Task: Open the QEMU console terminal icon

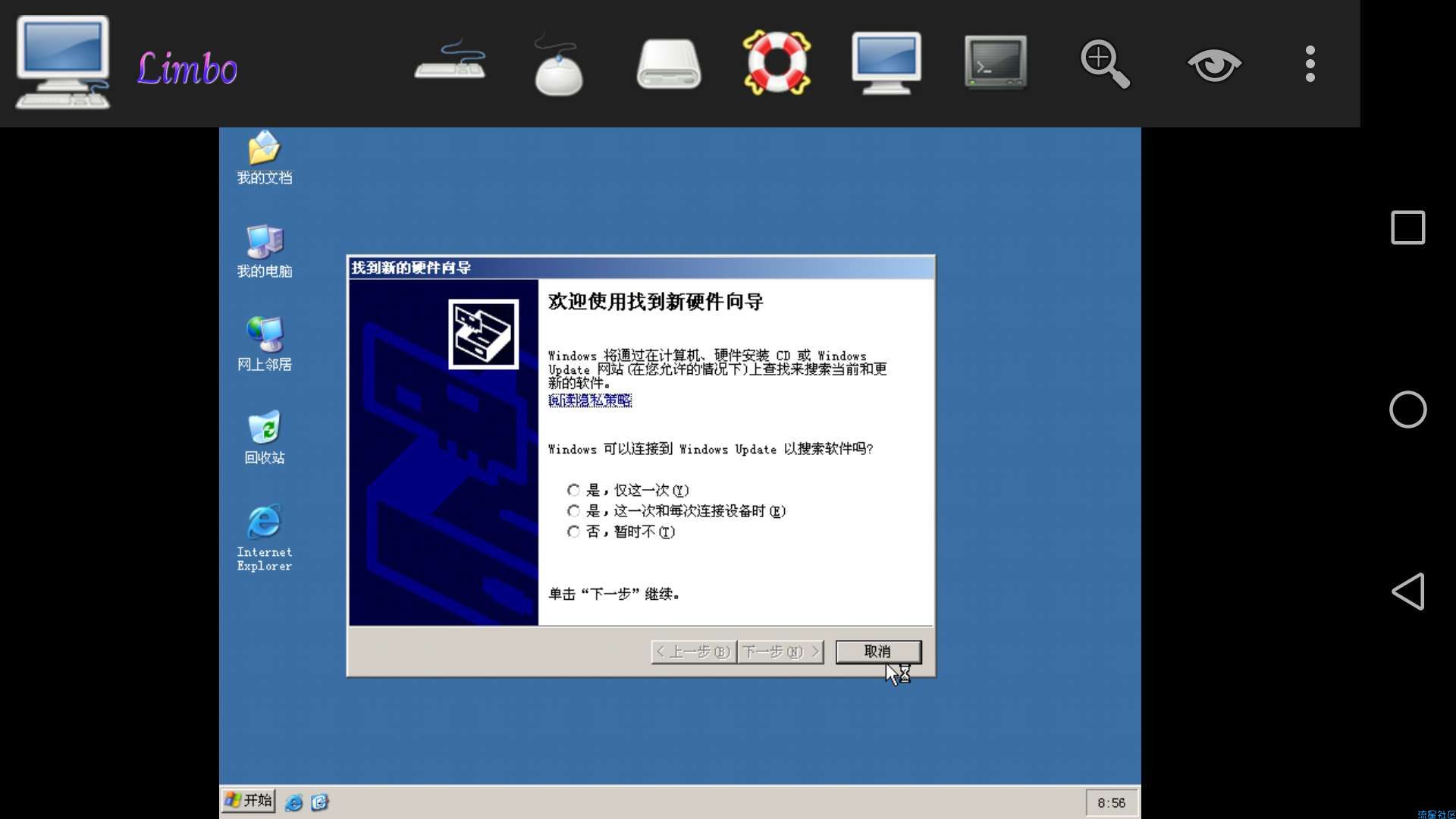Action: 995,63
